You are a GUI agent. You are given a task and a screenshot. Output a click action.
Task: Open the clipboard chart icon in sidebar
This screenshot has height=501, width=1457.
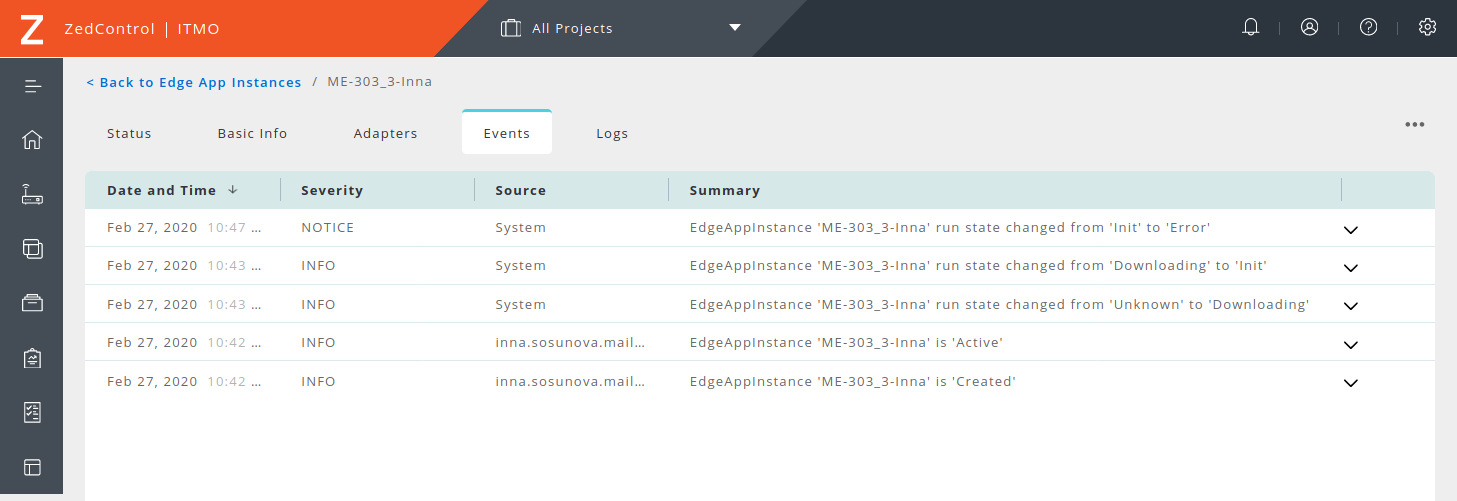pyautogui.click(x=32, y=358)
